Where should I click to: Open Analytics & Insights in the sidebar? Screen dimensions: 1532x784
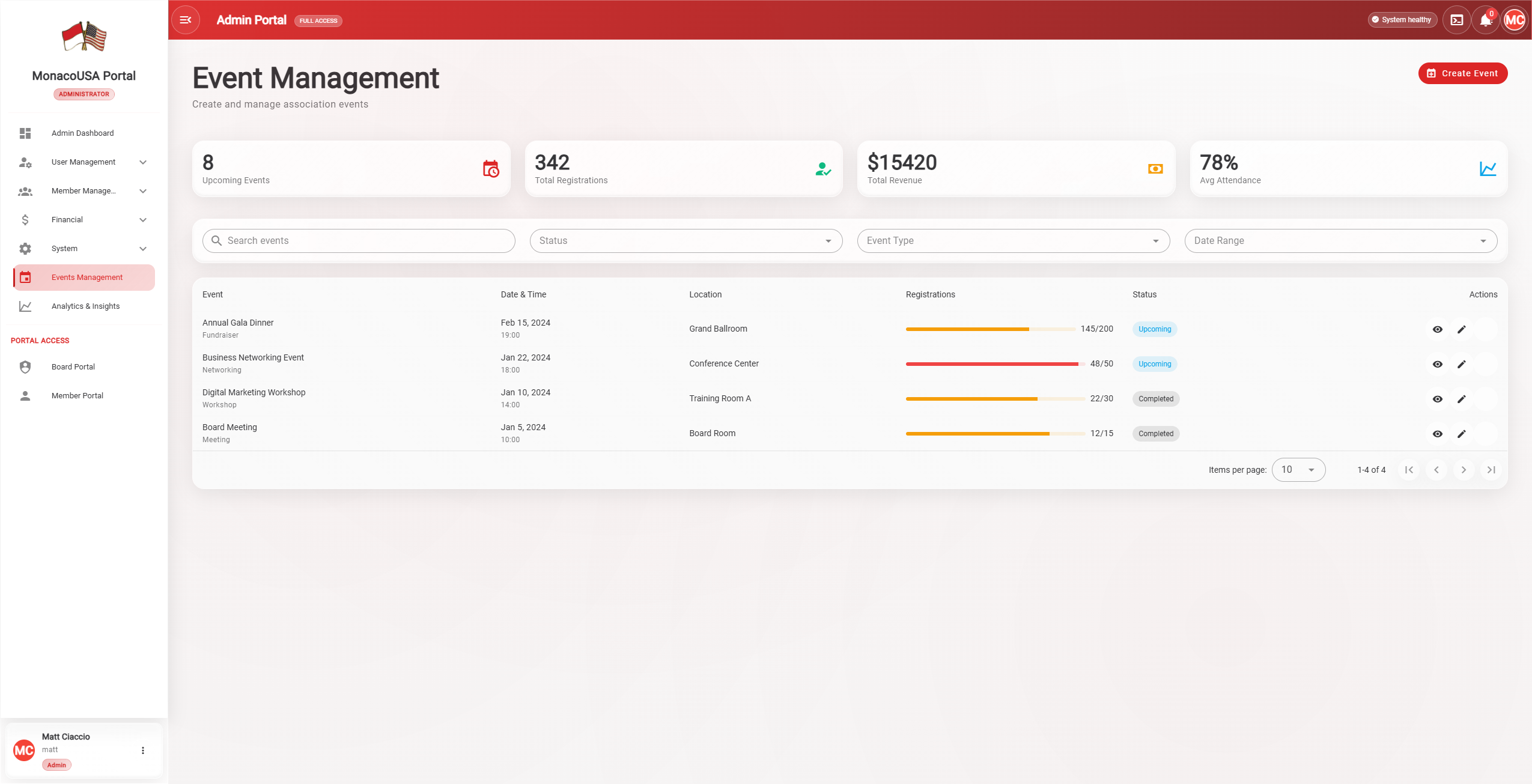85,306
